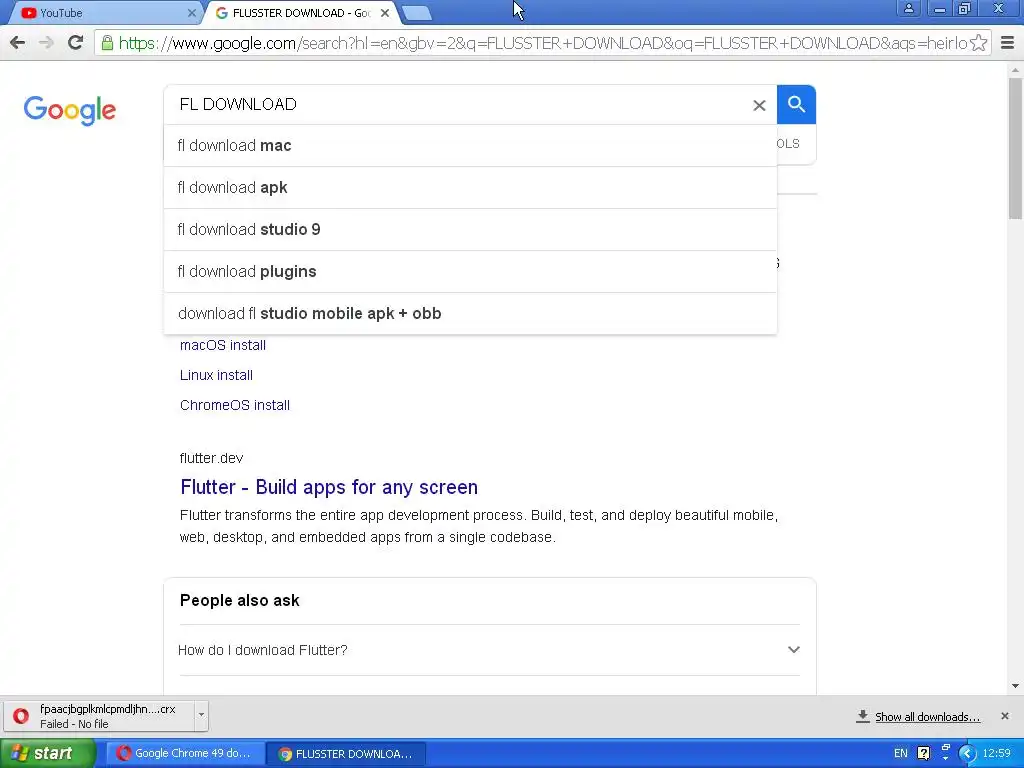Close the downloads bar
This screenshot has height=768, width=1024.
tap(1004, 716)
